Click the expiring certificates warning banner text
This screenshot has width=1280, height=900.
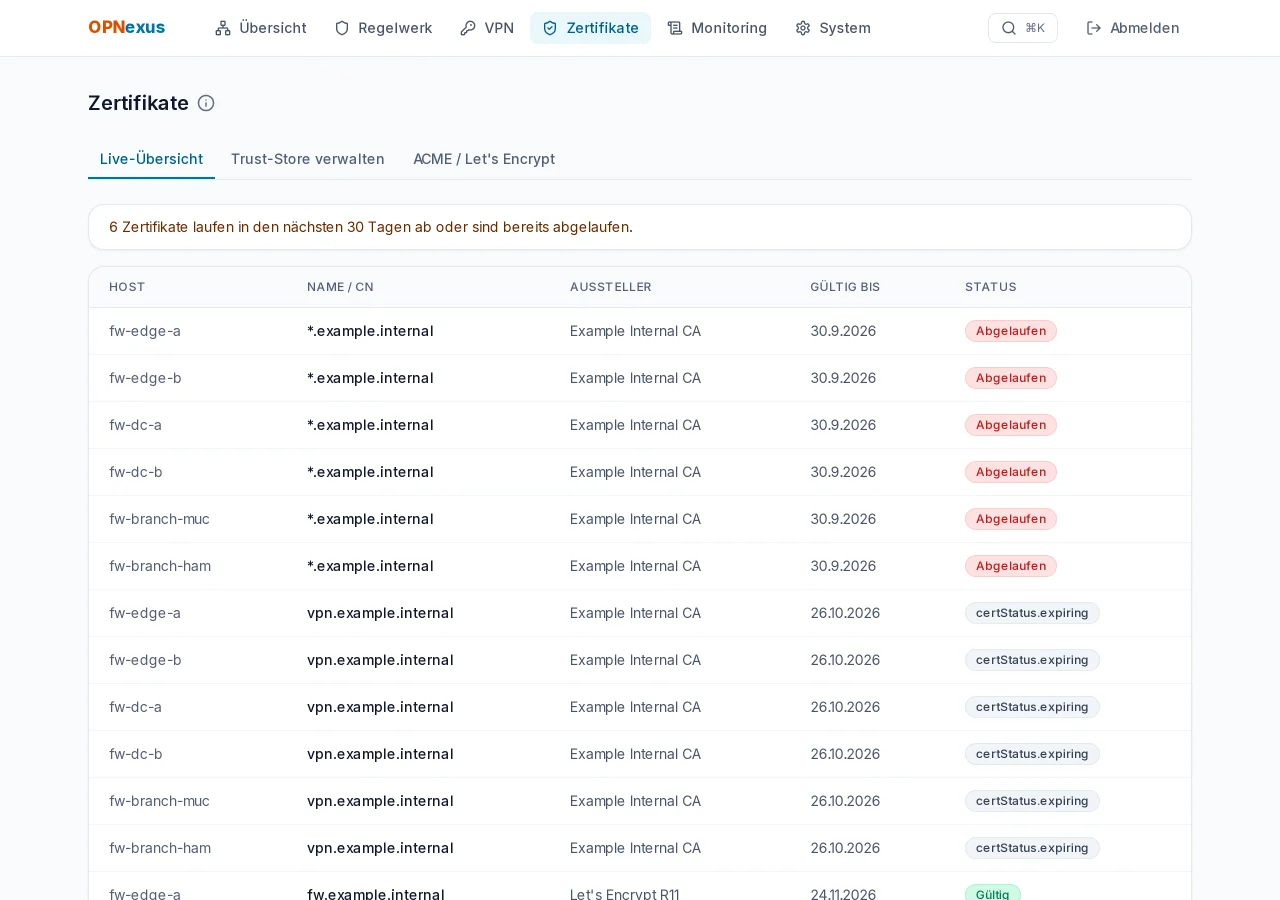point(371,227)
